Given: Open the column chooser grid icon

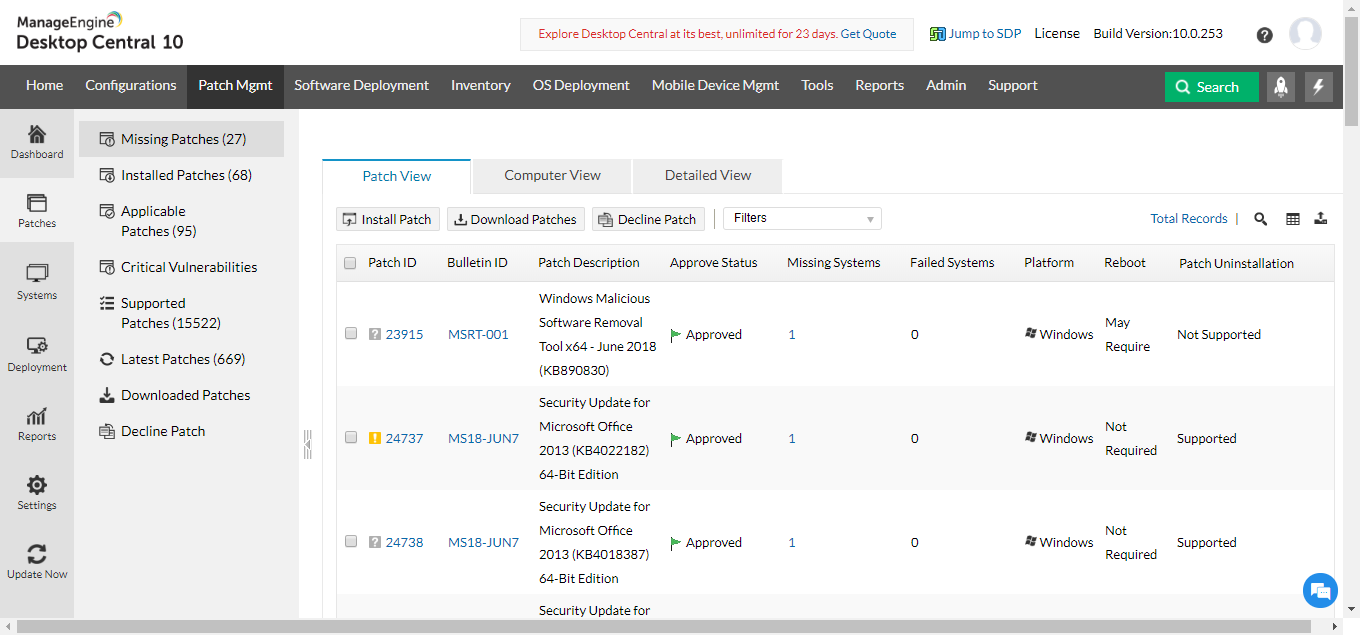Looking at the screenshot, I should [x=1292, y=218].
